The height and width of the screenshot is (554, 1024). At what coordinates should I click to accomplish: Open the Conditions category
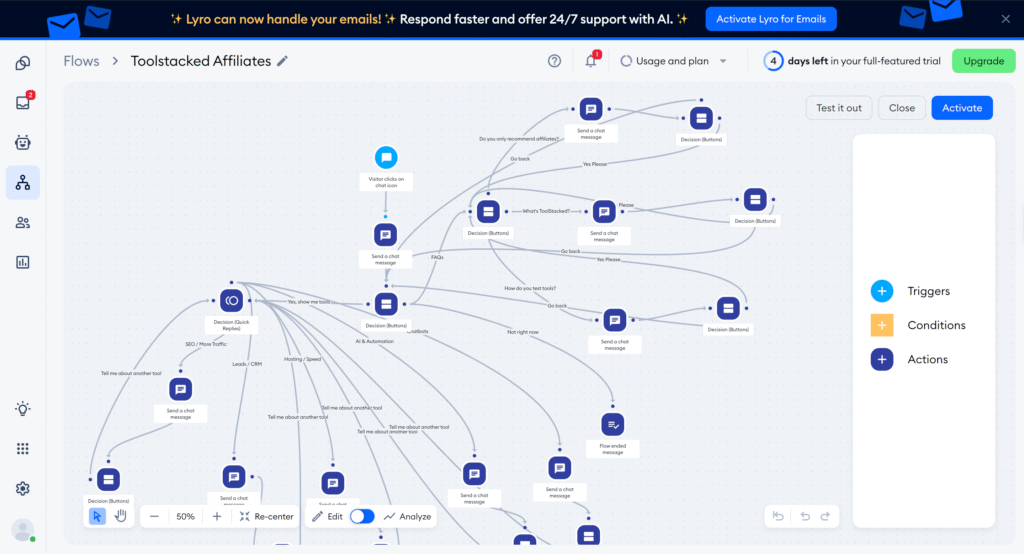[x=881, y=325]
